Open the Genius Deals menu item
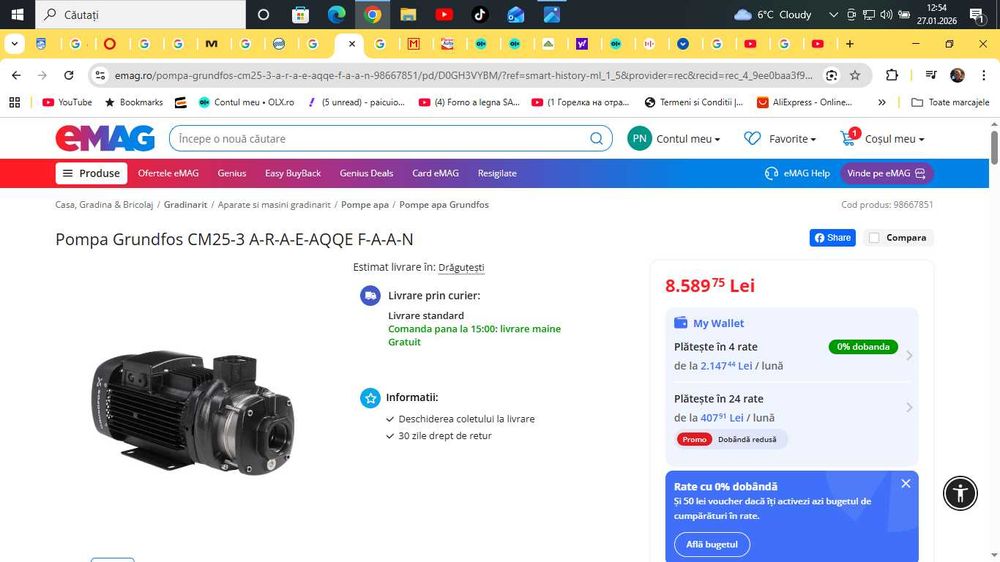The image size is (1000, 562). [x=366, y=173]
